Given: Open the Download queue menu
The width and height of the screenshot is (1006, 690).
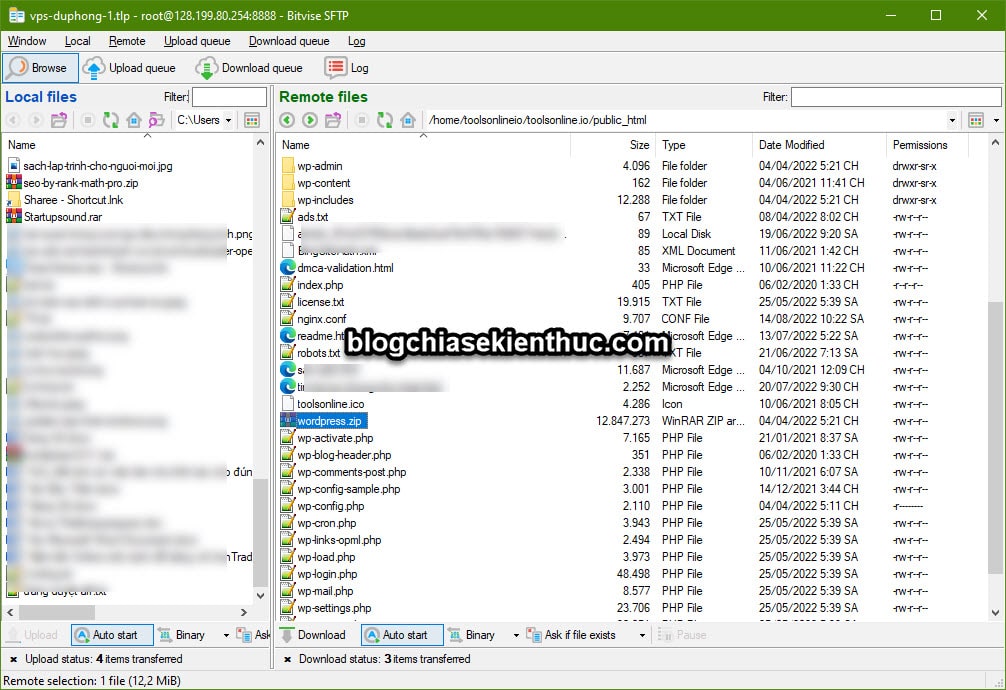Looking at the screenshot, I should (x=289, y=41).
